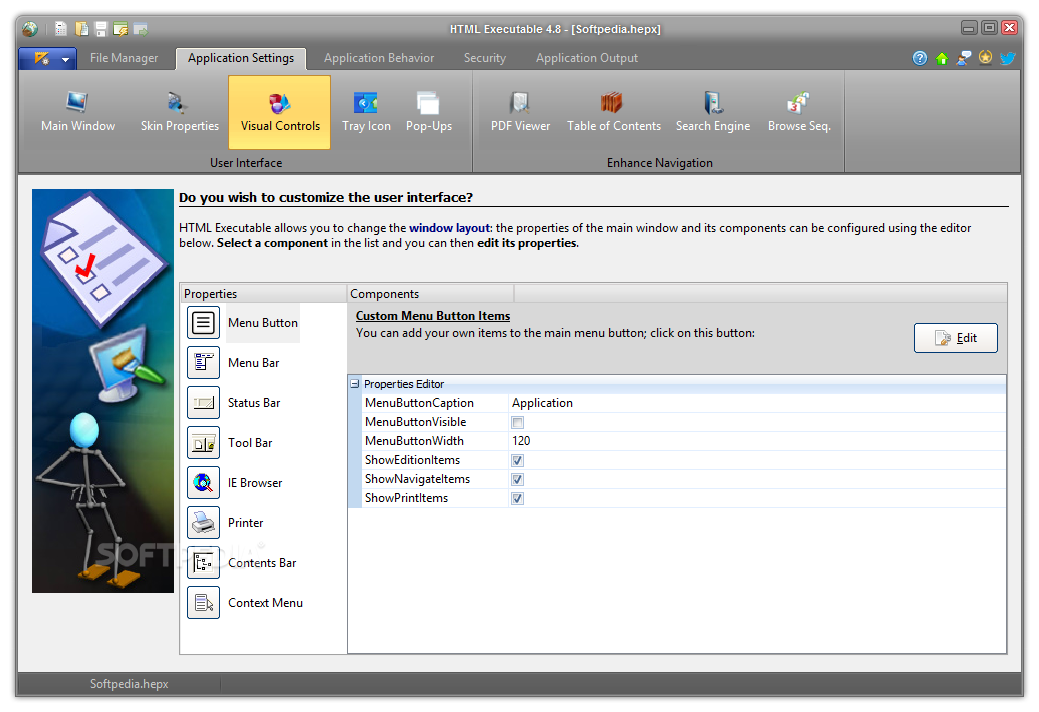Click the green home icon
This screenshot has width=1039, height=712.
click(942, 58)
